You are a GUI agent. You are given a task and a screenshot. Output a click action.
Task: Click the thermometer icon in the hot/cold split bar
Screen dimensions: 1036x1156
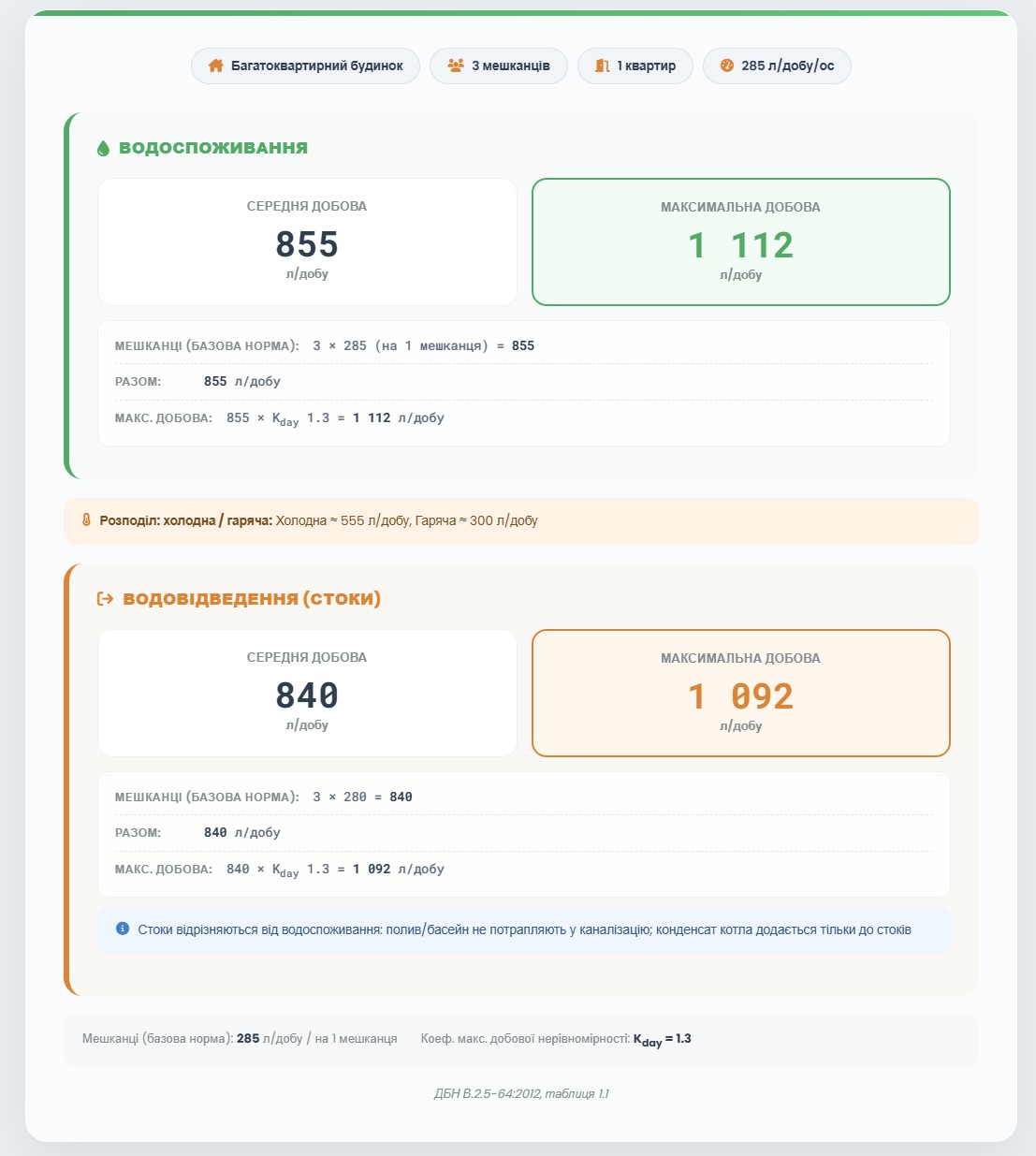pos(87,520)
